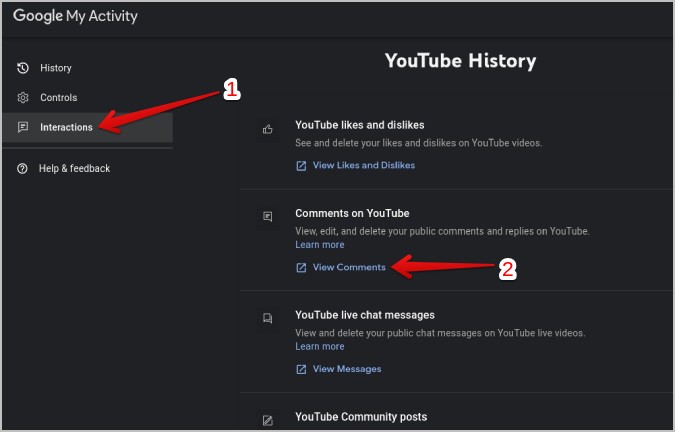The image size is (675, 432).
Task: Open the Controls sidebar item
Action: point(87,98)
